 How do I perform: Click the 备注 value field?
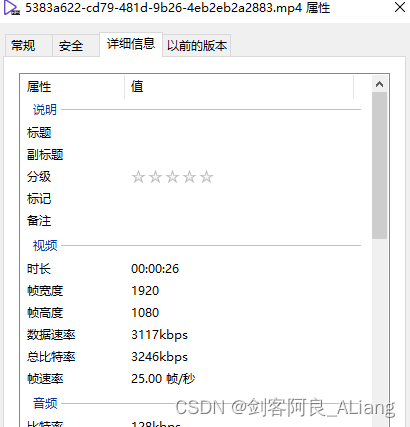246,221
